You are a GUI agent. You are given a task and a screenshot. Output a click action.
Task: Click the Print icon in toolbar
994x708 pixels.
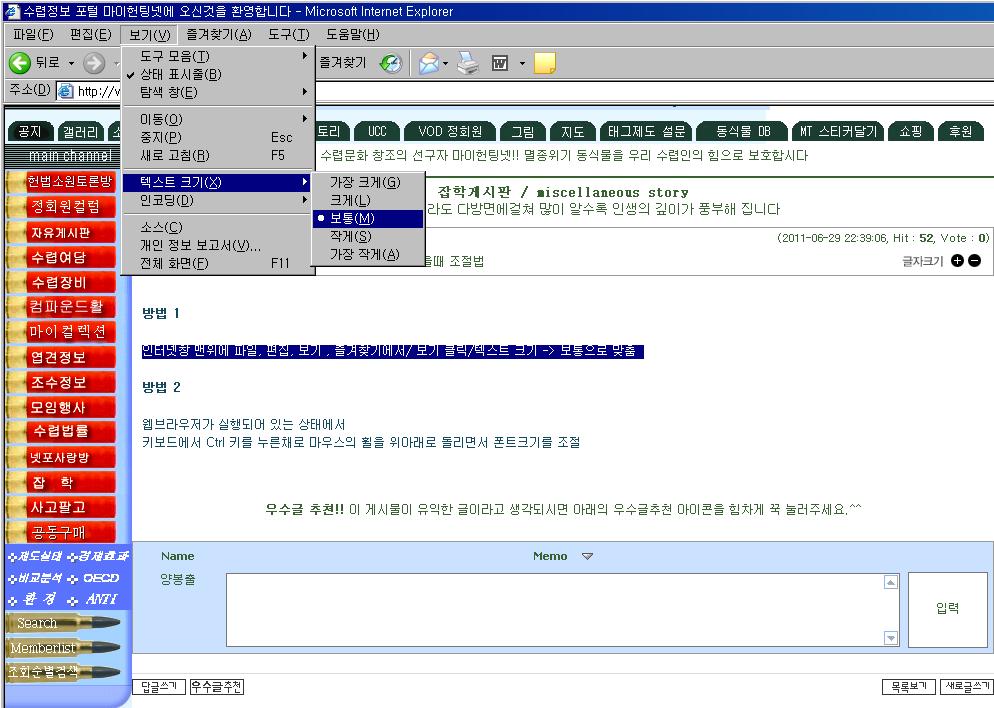pyautogui.click(x=468, y=63)
